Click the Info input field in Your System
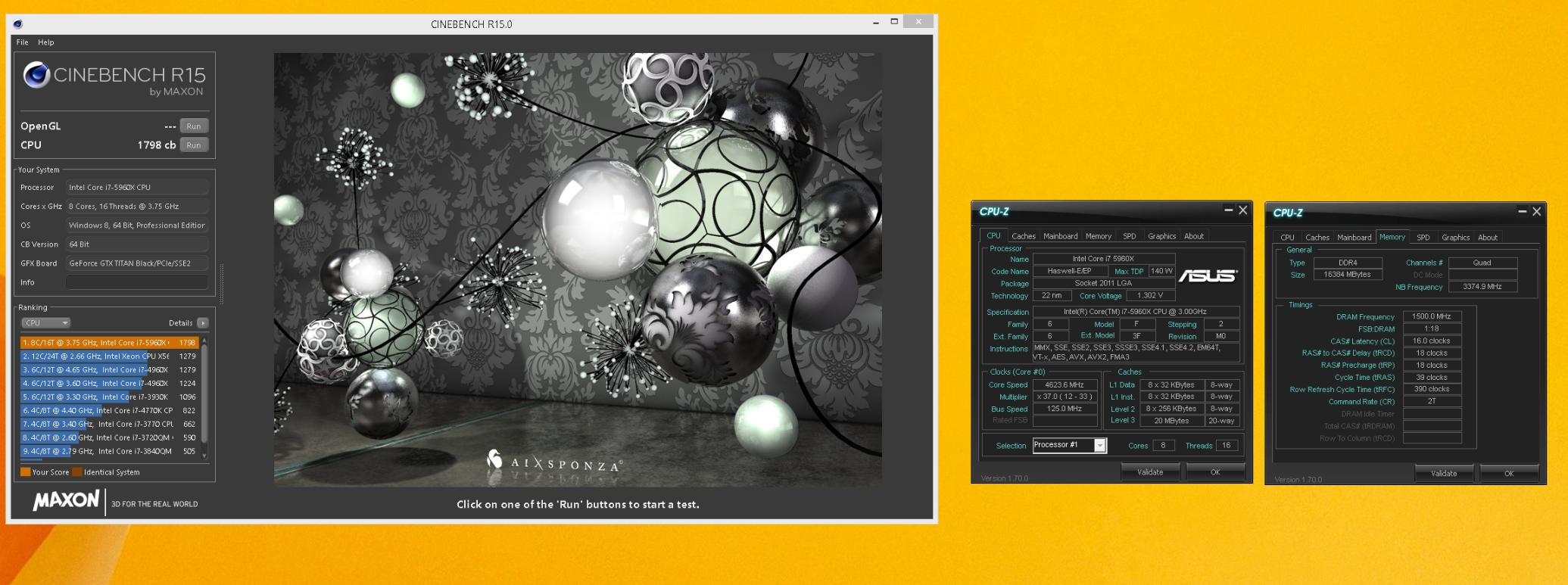Screen dimensions: 1568x585 (137, 282)
